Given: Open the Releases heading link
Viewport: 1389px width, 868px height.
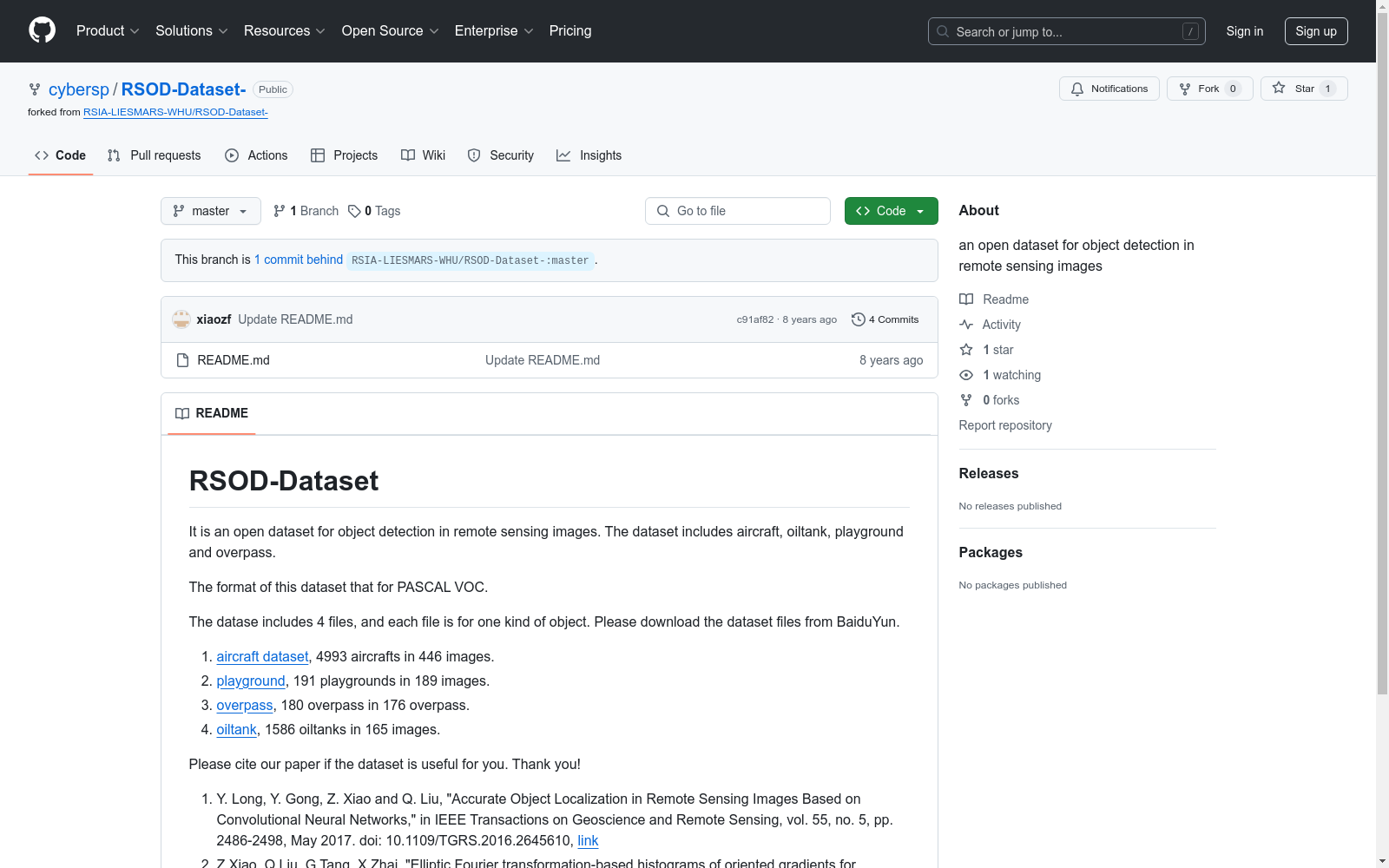Looking at the screenshot, I should click(x=989, y=473).
